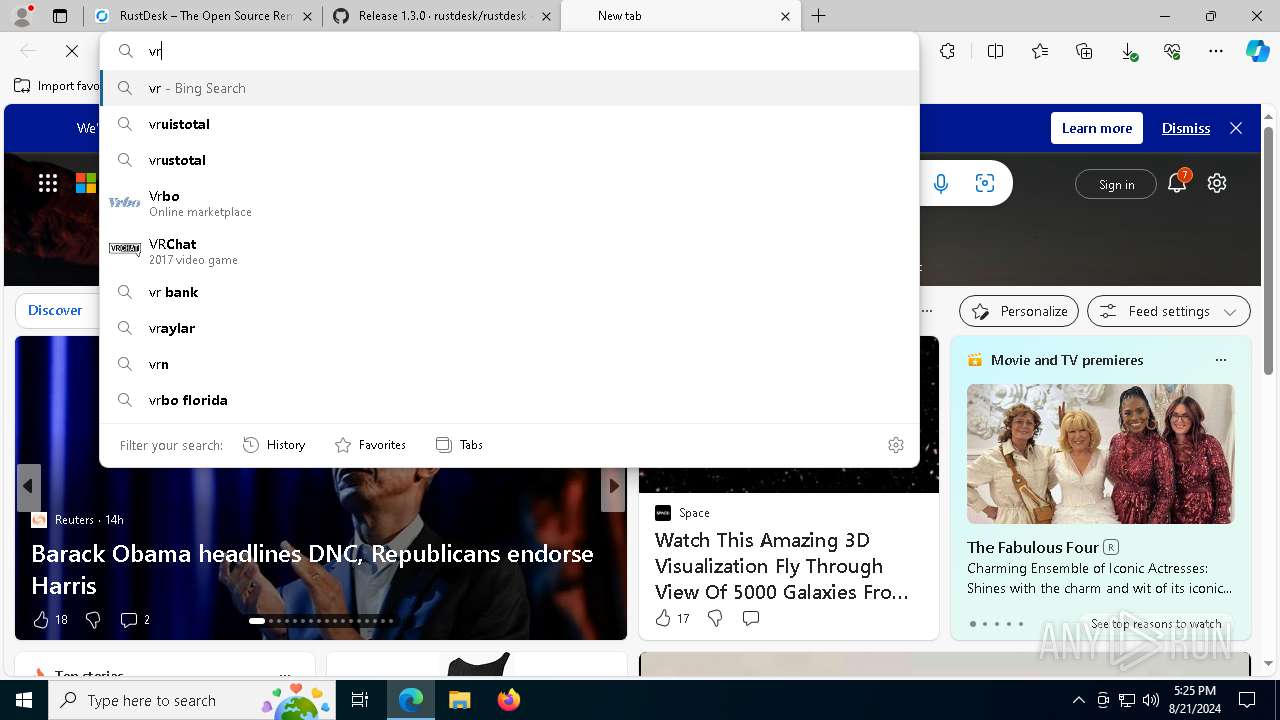Select the New tab tab
Screen dimensions: 1280x720
[x=681, y=16]
